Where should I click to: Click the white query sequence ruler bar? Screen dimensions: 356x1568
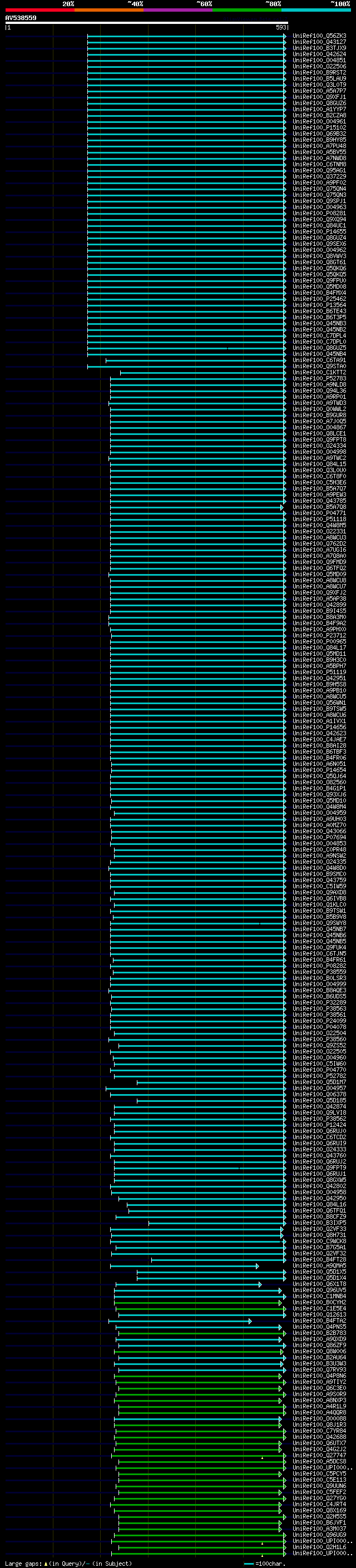tap(146, 22)
